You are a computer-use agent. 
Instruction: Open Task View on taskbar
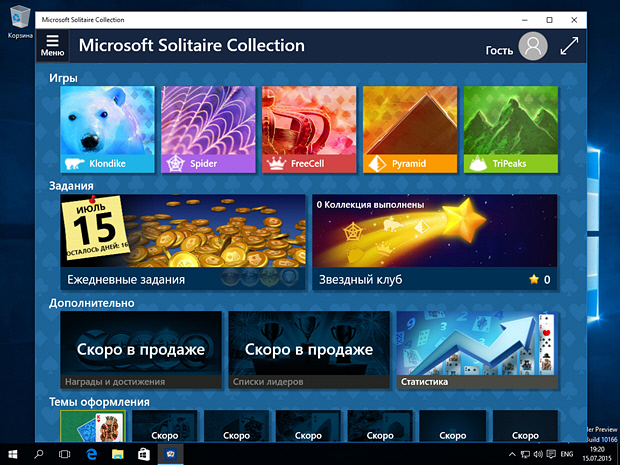click(64, 454)
